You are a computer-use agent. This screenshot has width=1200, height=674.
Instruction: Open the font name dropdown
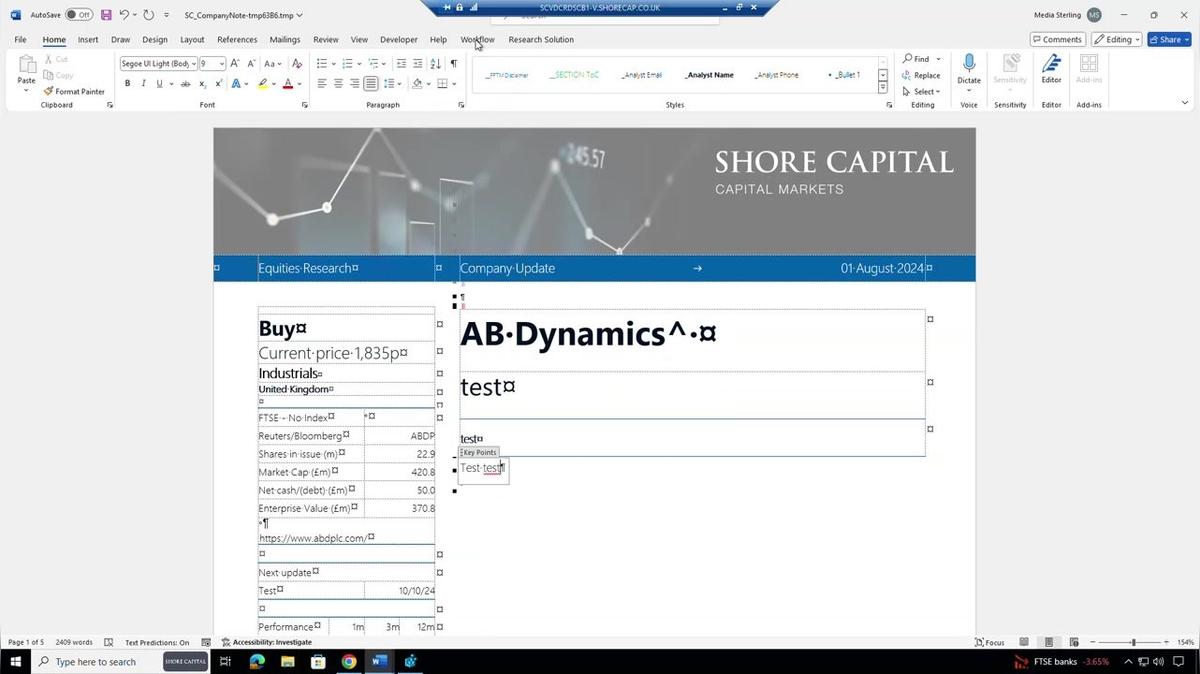click(194, 64)
